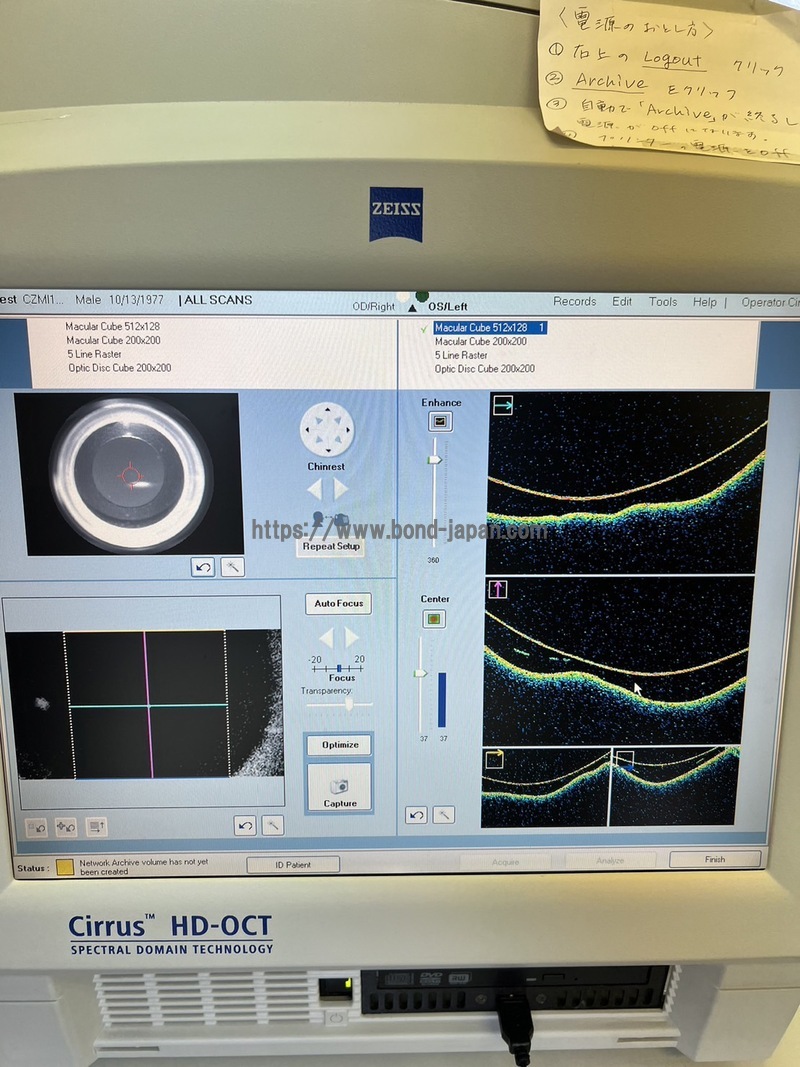Select Optic Disc Cube 200x200 in the OD/Right list
This screenshot has width=800, height=1067.
120,368
